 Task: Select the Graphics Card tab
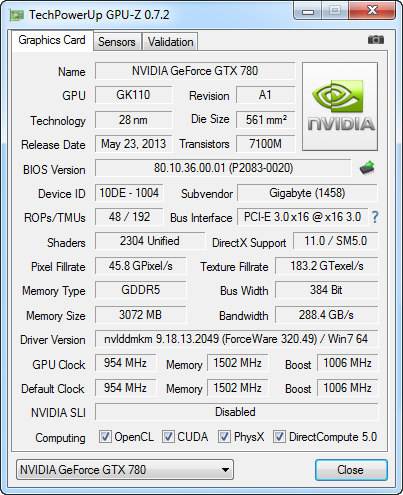(52, 40)
